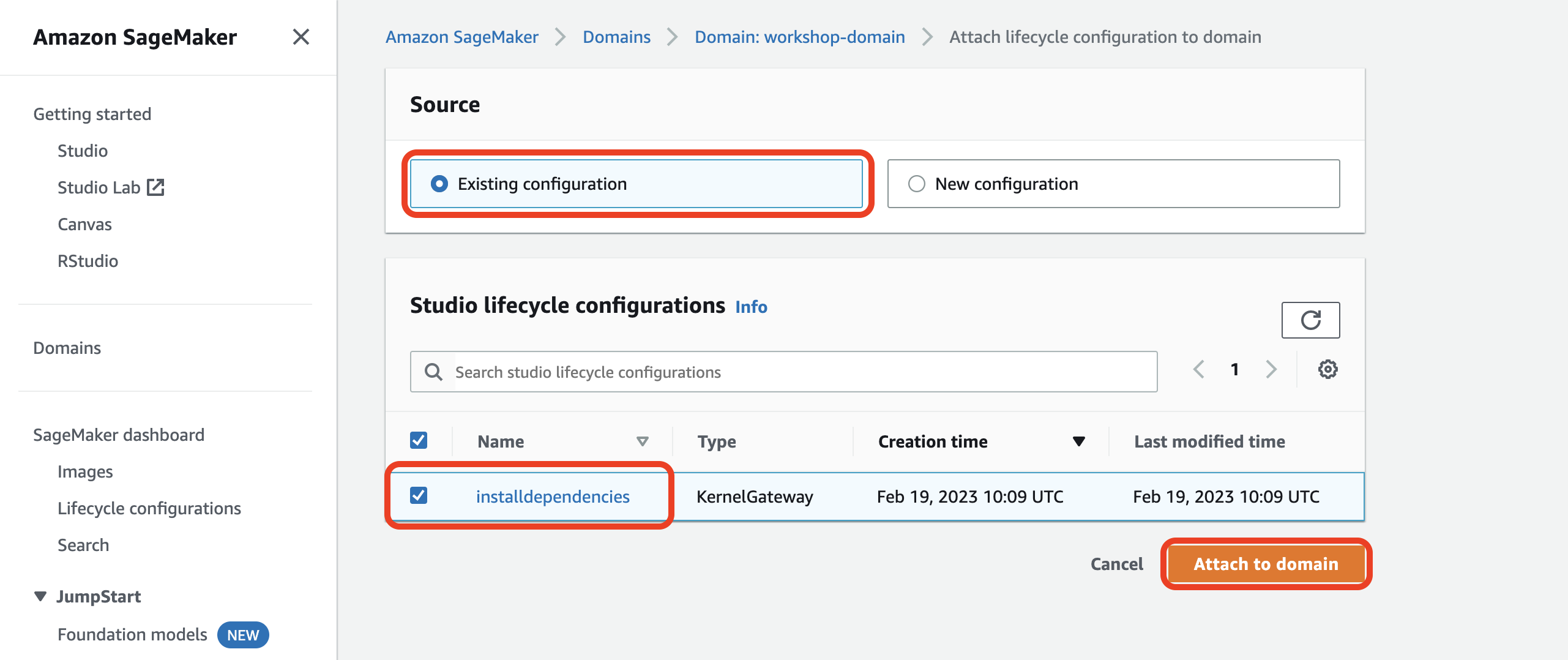This screenshot has width=1568, height=660.
Task: Navigate to Domains breadcrumb link
Action: click(616, 37)
